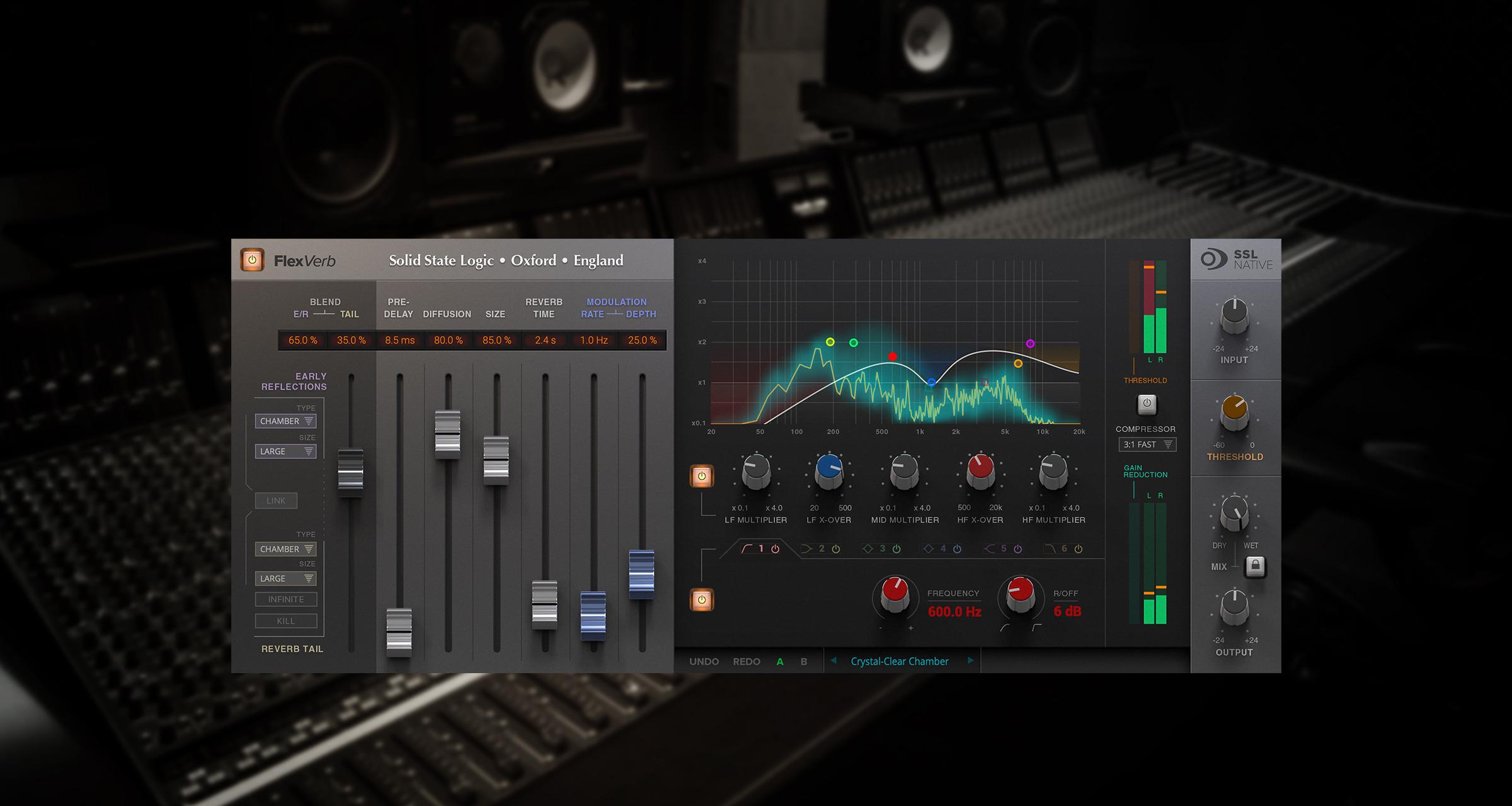Click the red Frequency knob
Viewport: 1512px width, 806px height.
[x=895, y=594]
